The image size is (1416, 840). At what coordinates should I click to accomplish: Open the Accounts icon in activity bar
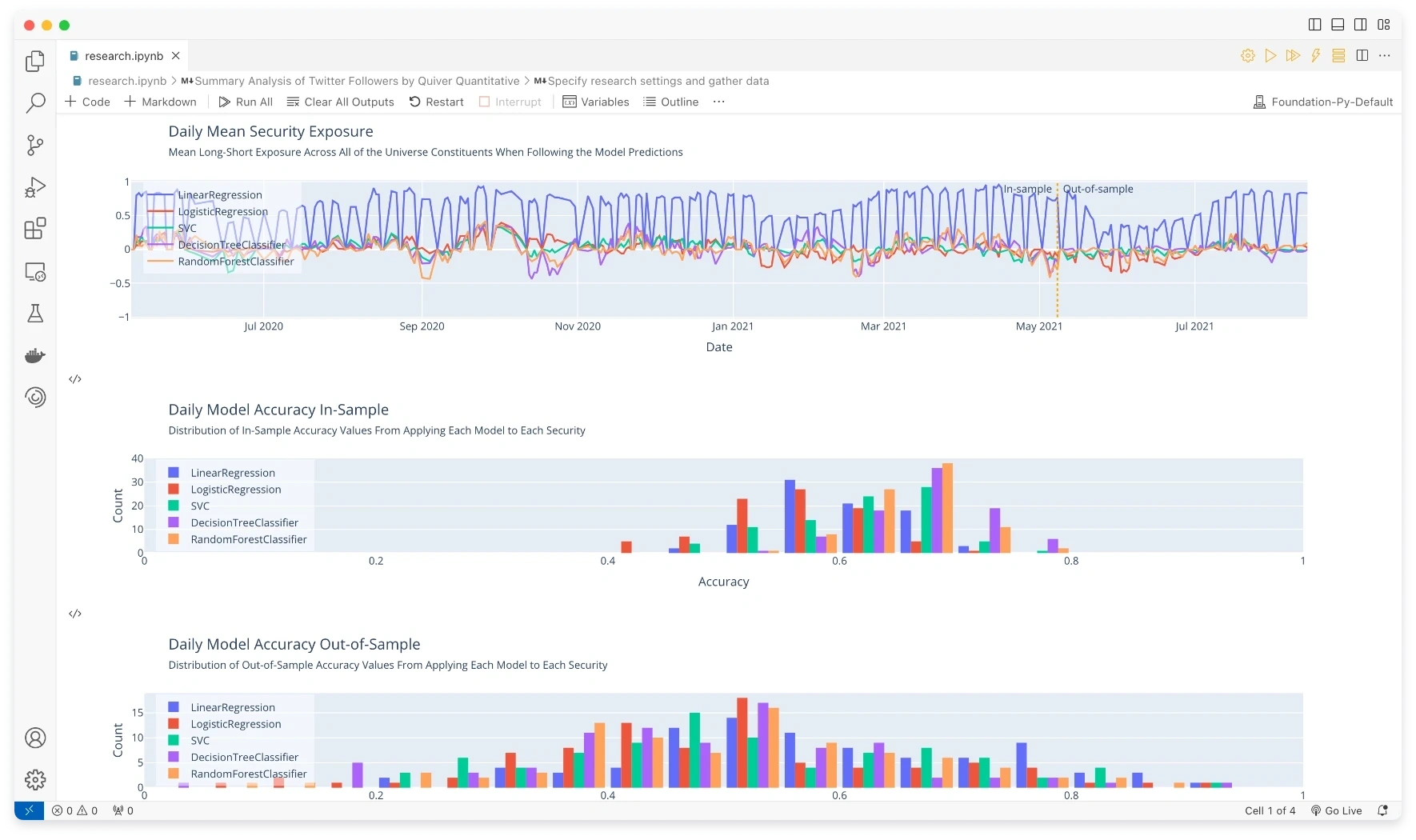[x=35, y=738]
